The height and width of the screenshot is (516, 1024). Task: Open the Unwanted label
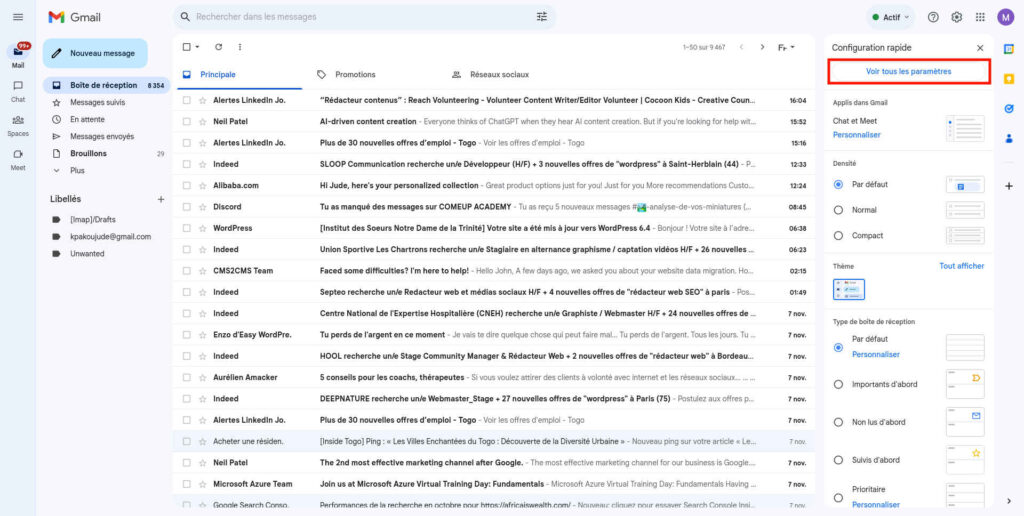point(87,253)
